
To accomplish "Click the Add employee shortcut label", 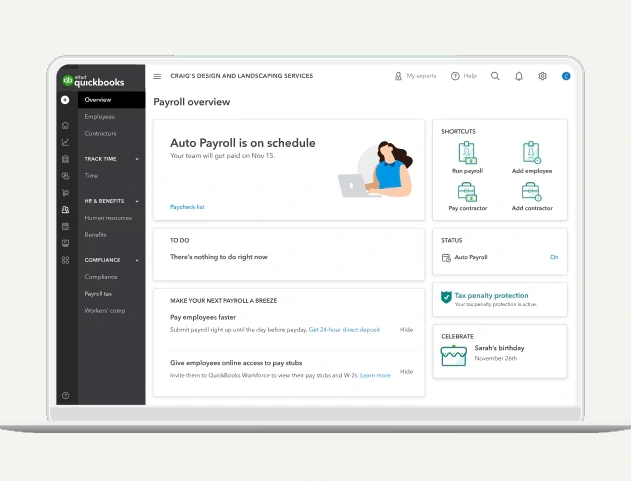I will [532, 171].
